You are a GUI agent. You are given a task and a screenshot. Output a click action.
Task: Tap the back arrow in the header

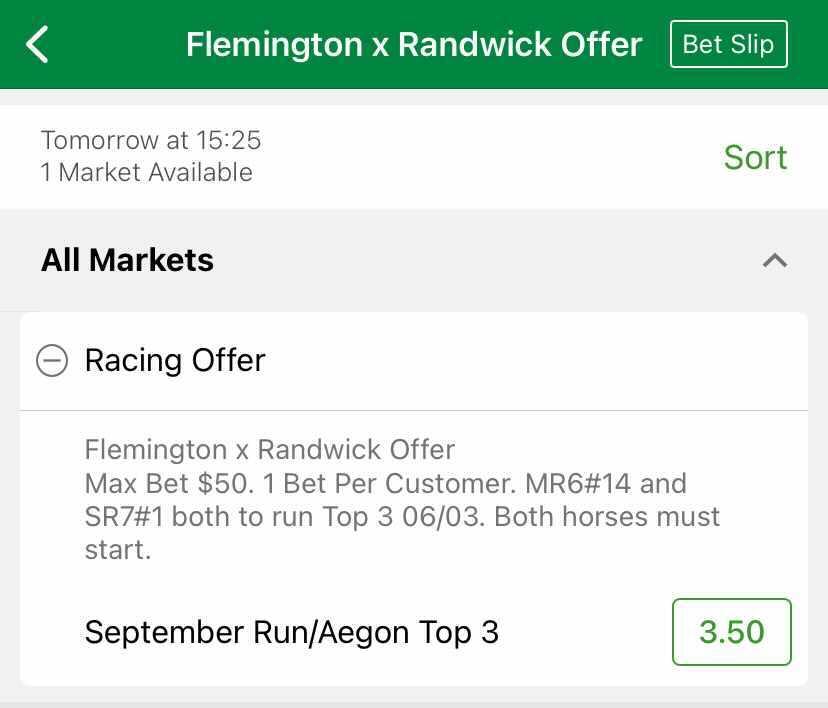click(x=38, y=45)
